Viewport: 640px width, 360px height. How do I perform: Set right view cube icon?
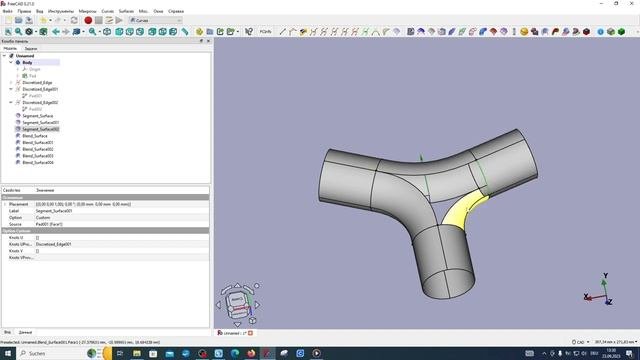click(x=140, y=31)
